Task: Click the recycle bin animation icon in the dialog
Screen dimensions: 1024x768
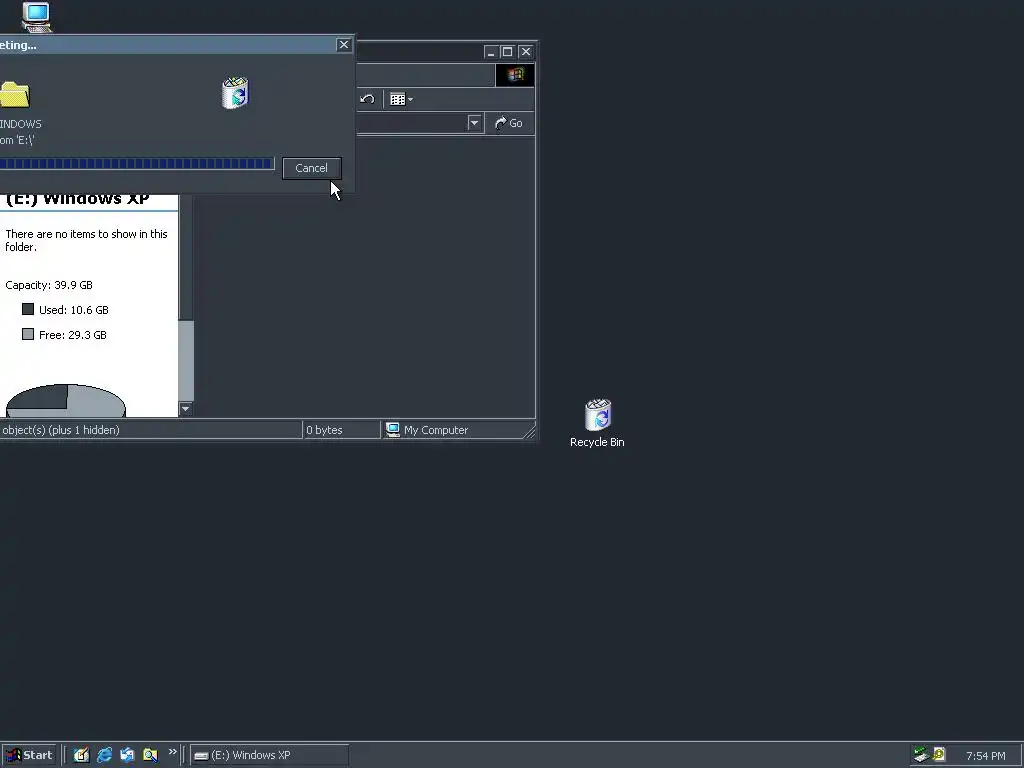Action: click(235, 93)
